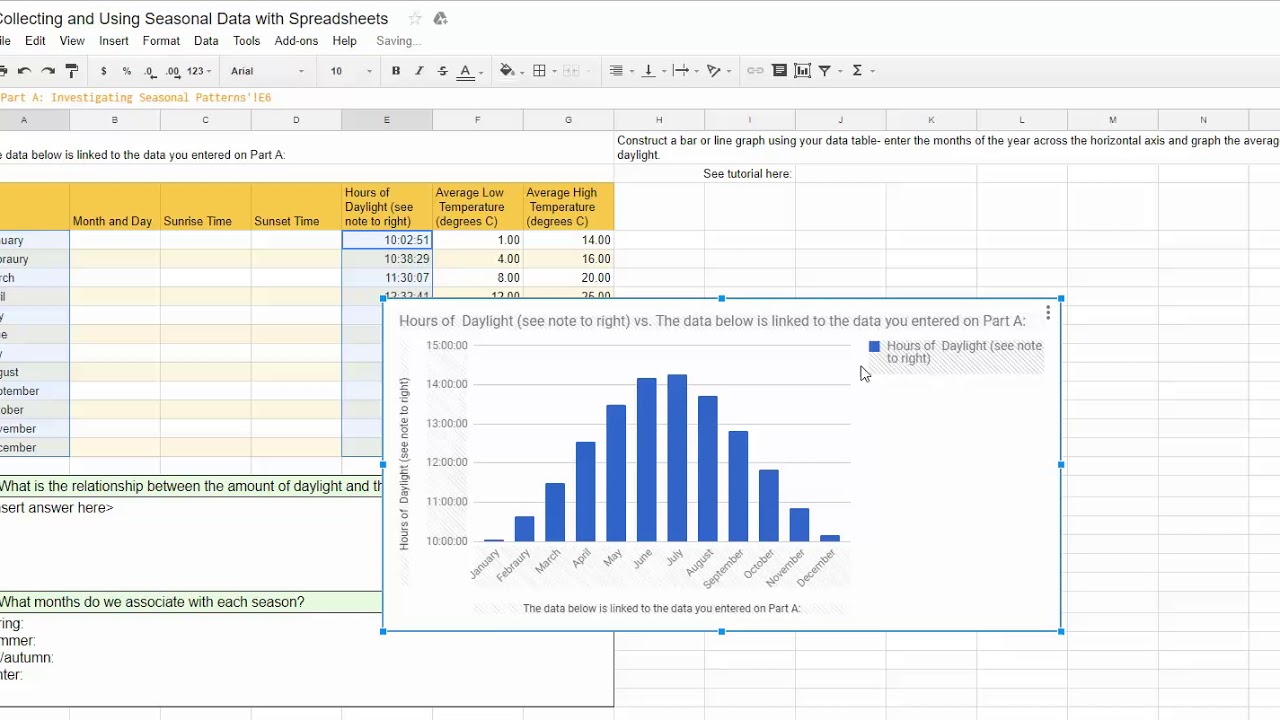The image size is (1280, 720).
Task: Open the Add-ons menu
Action: pyautogui.click(x=296, y=41)
